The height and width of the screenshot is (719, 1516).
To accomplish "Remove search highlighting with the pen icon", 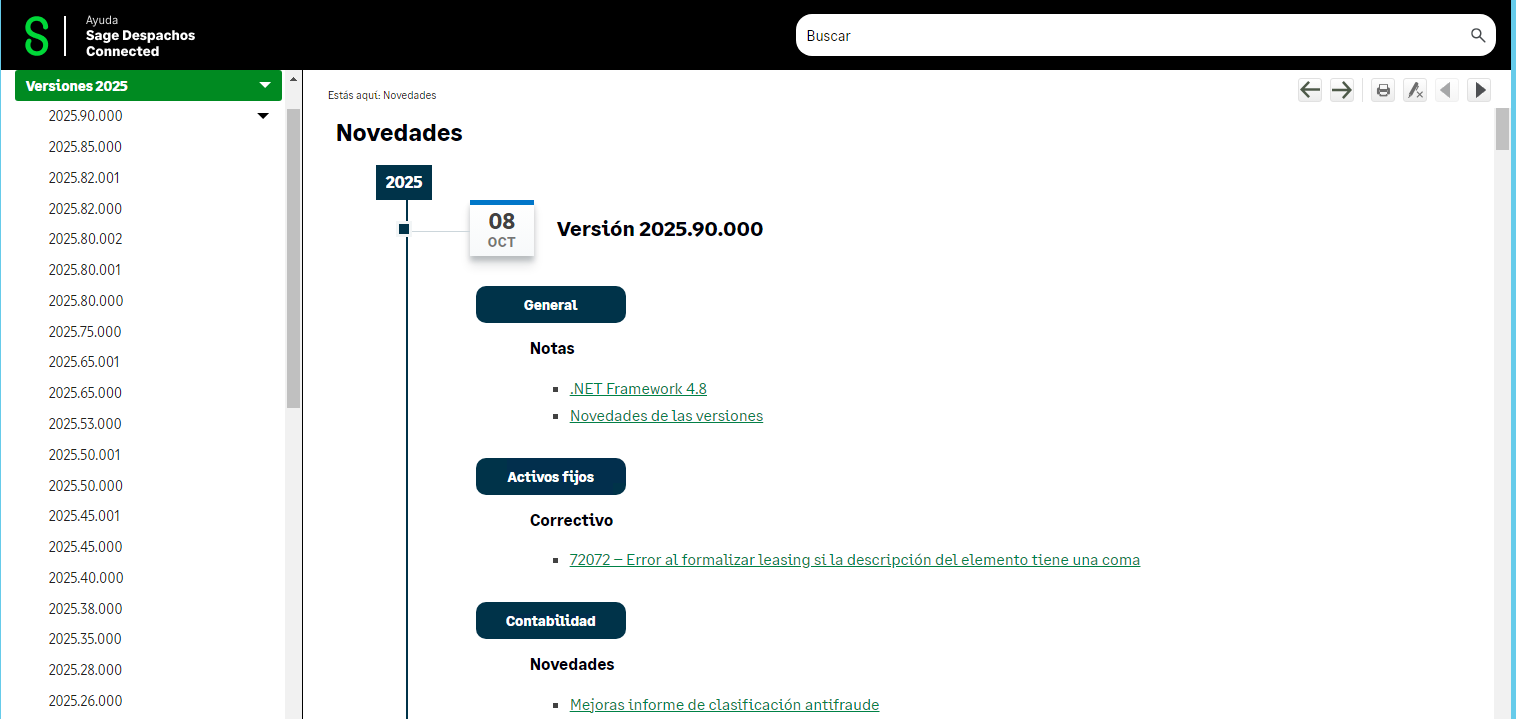I will click(x=1414, y=90).
